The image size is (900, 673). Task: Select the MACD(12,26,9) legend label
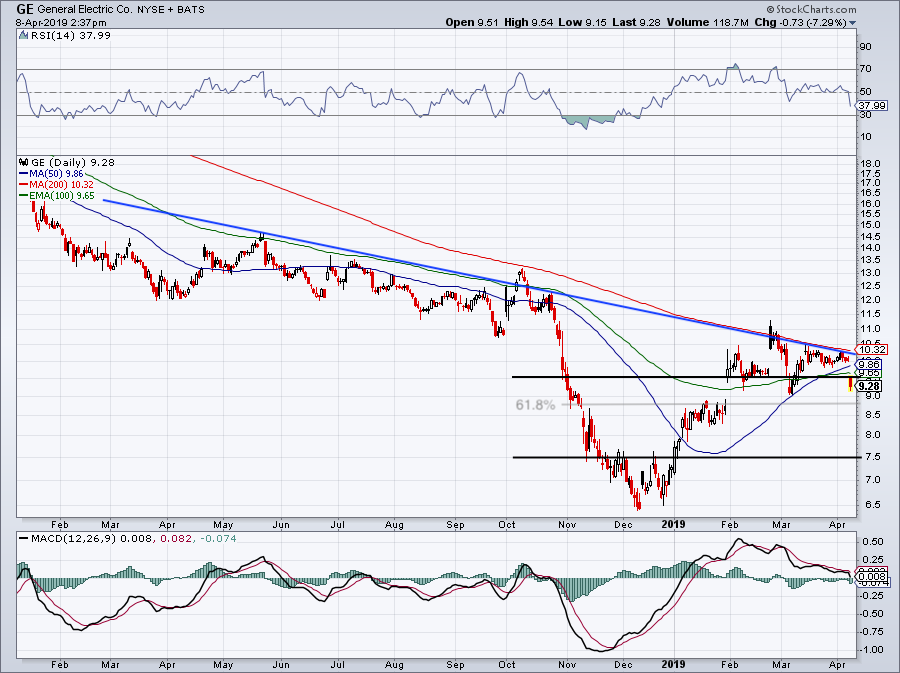point(72,539)
